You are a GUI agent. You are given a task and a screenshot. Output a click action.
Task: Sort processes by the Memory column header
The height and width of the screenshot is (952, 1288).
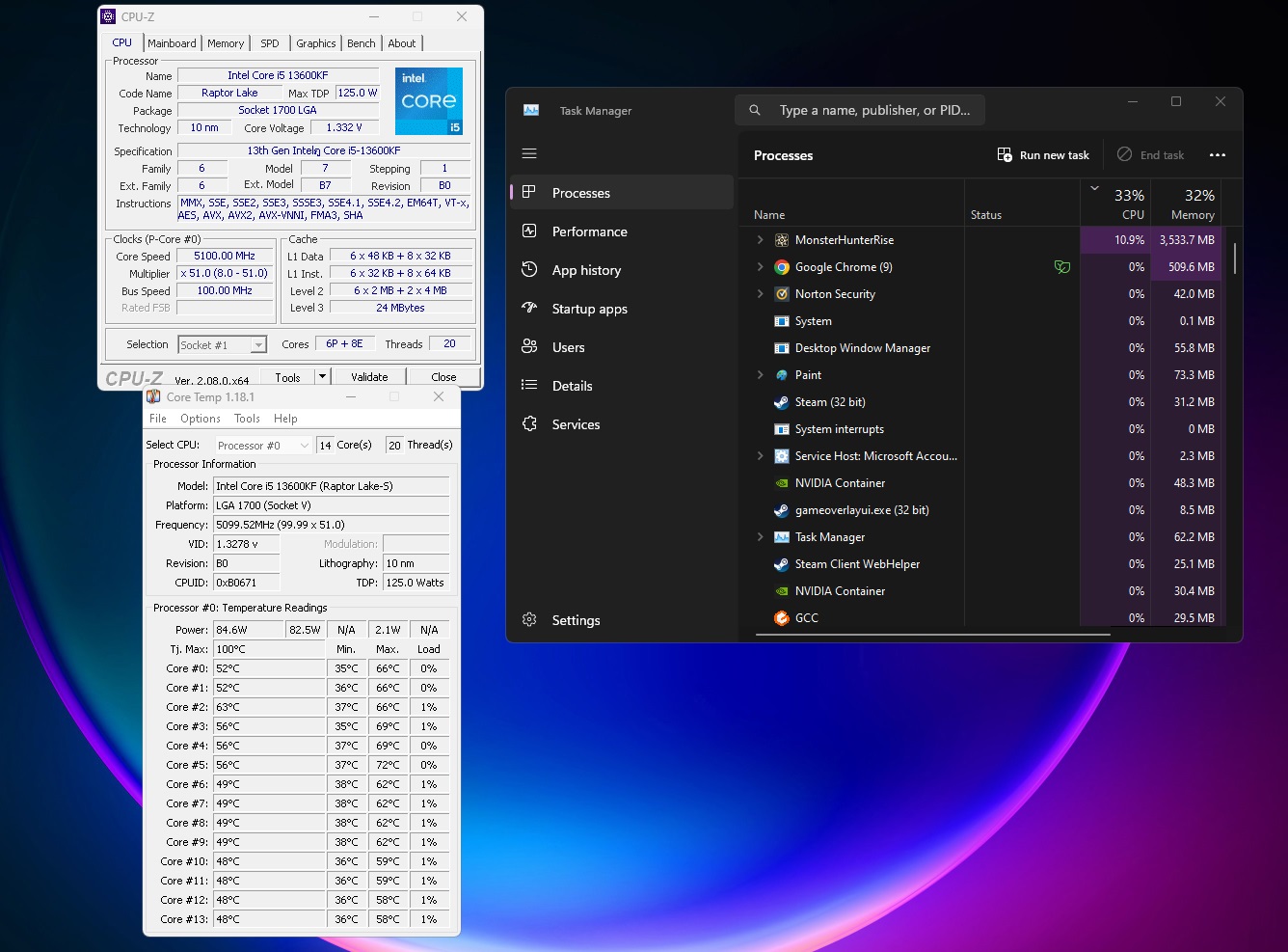(1186, 204)
